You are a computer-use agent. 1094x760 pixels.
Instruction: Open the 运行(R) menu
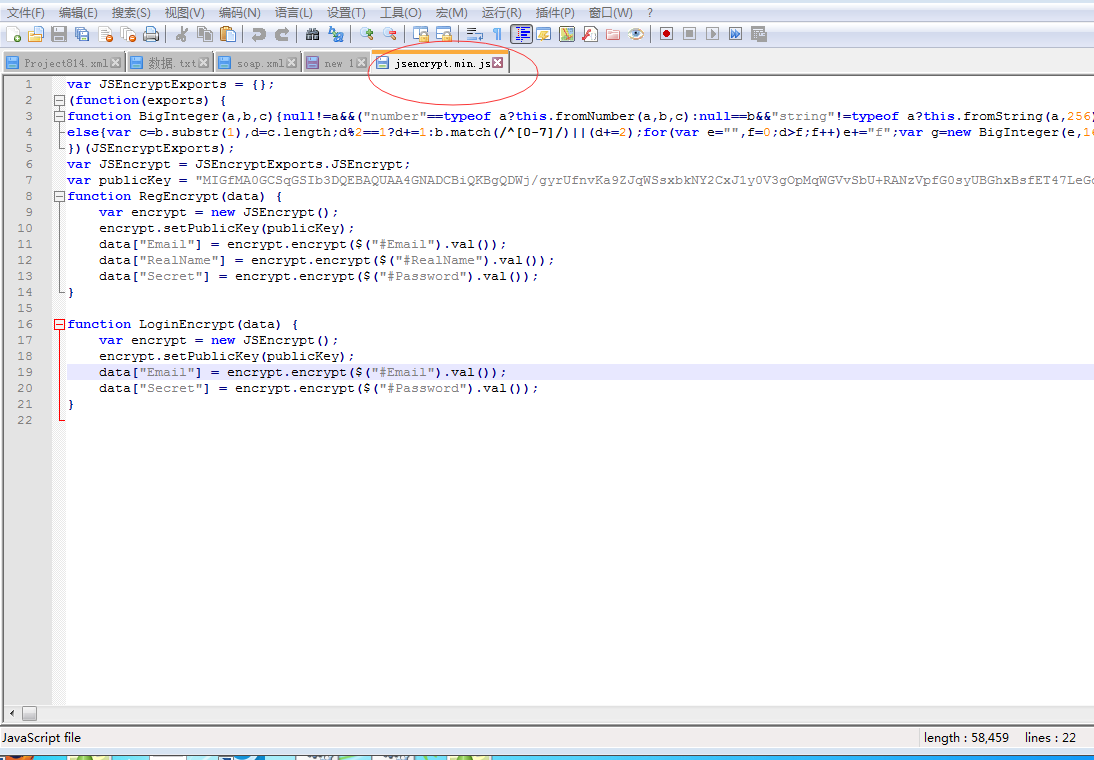pyautogui.click(x=502, y=13)
